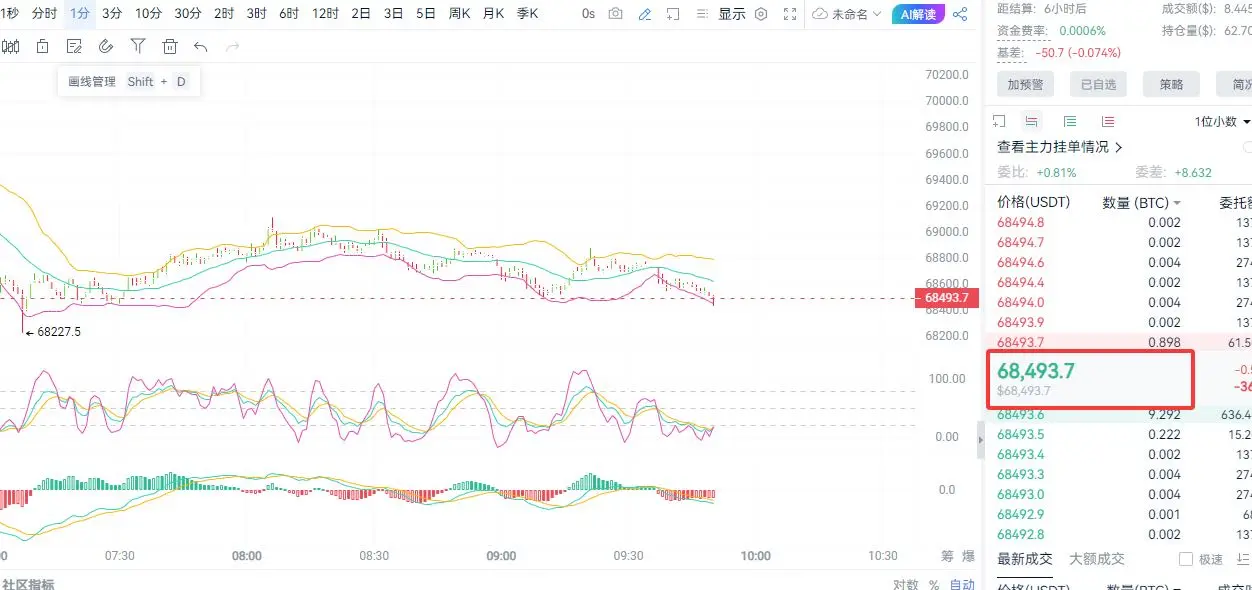
Task: Click the AI解读 button
Action: pyautogui.click(x=917, y=14)
